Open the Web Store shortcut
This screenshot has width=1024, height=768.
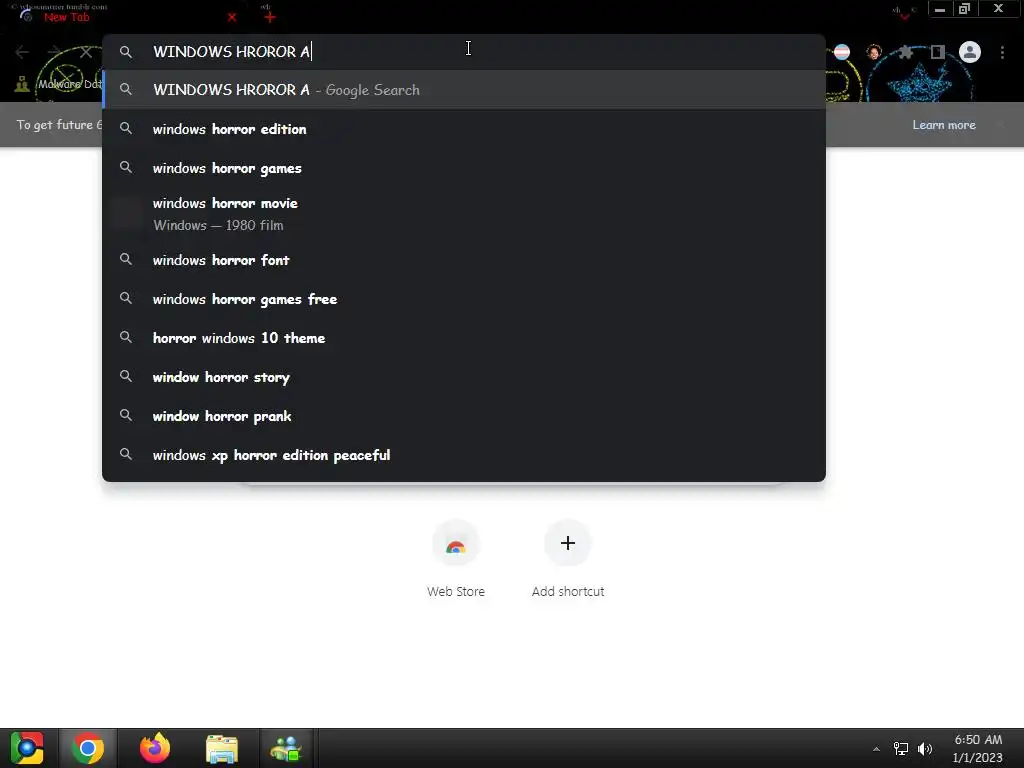456,560
